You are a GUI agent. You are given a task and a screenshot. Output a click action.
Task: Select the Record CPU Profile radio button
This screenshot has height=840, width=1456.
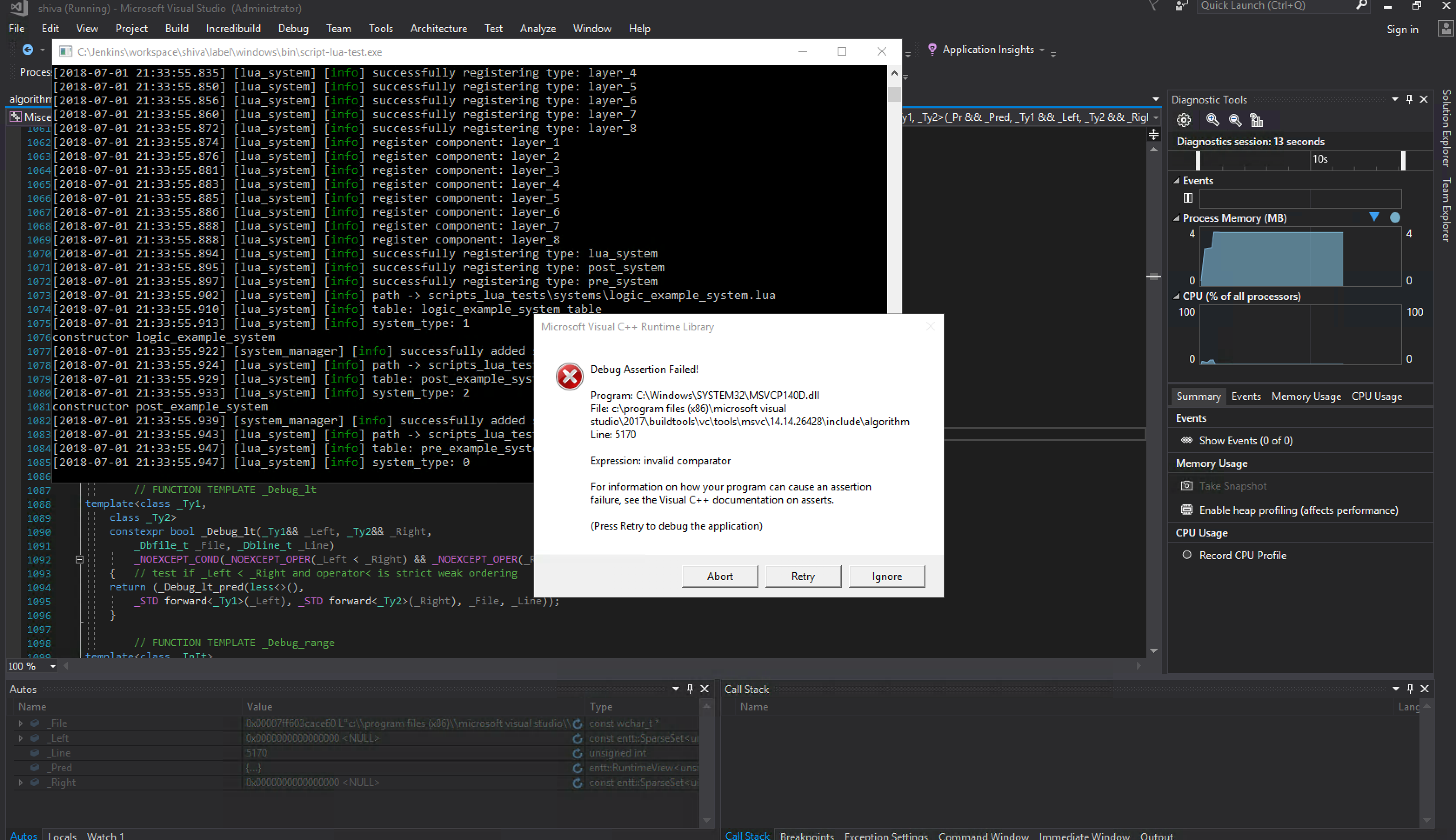tap(1186, 555)
